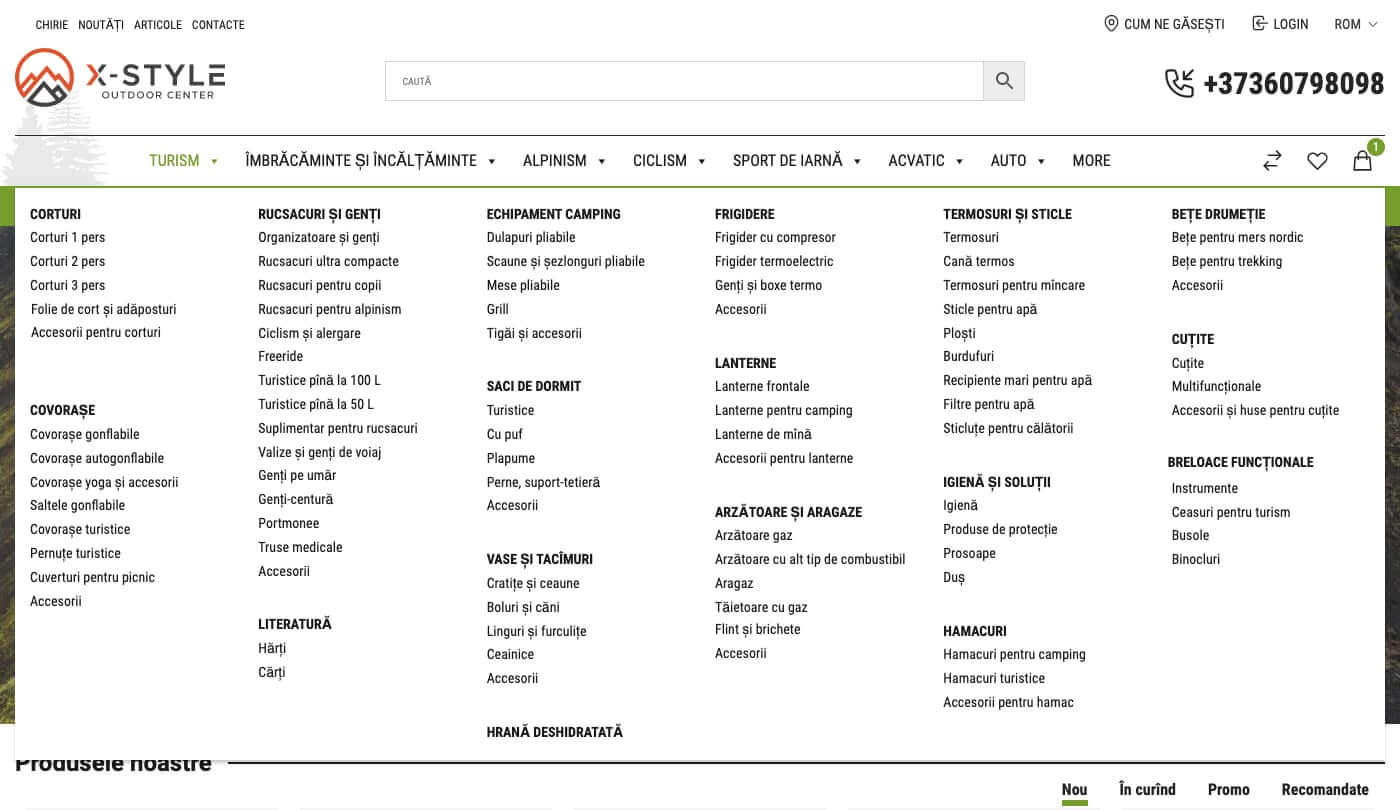Screen dimensions: 1400x810
Task: Open Ceasuri pentru turism
Action: point(1231,512)
